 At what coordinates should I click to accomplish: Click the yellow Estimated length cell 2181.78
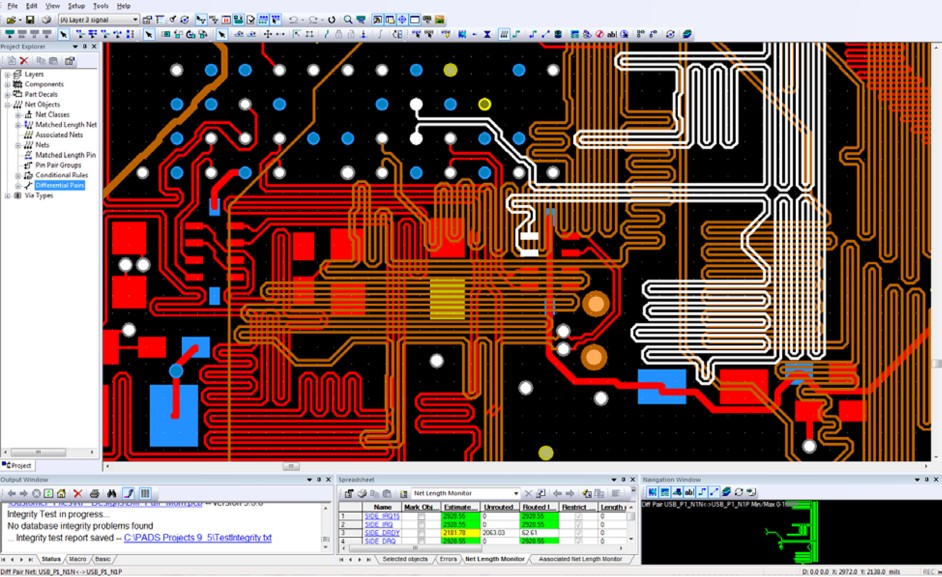coord(455,533)
